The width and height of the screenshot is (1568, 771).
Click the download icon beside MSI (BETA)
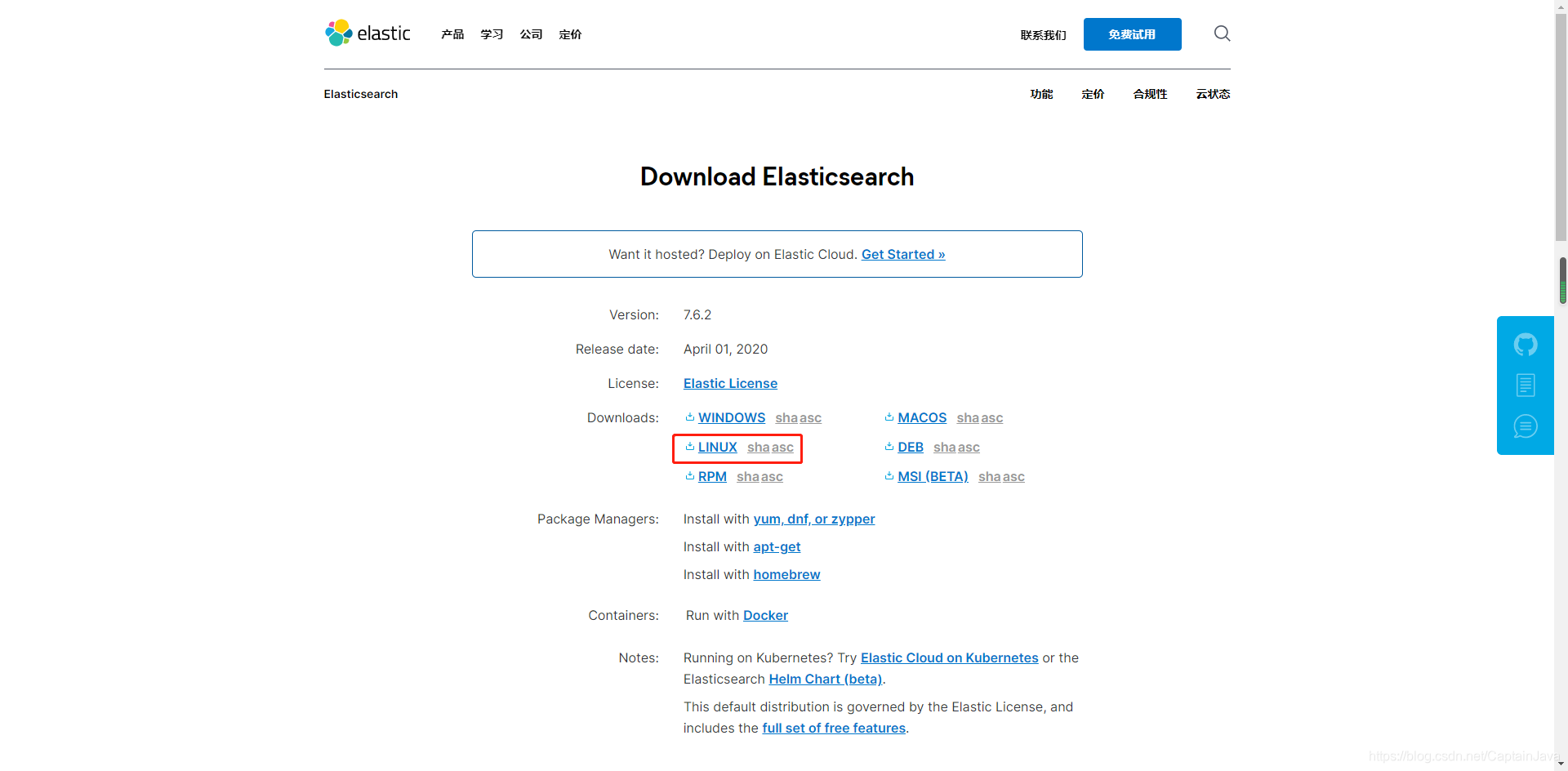point(889,476)
